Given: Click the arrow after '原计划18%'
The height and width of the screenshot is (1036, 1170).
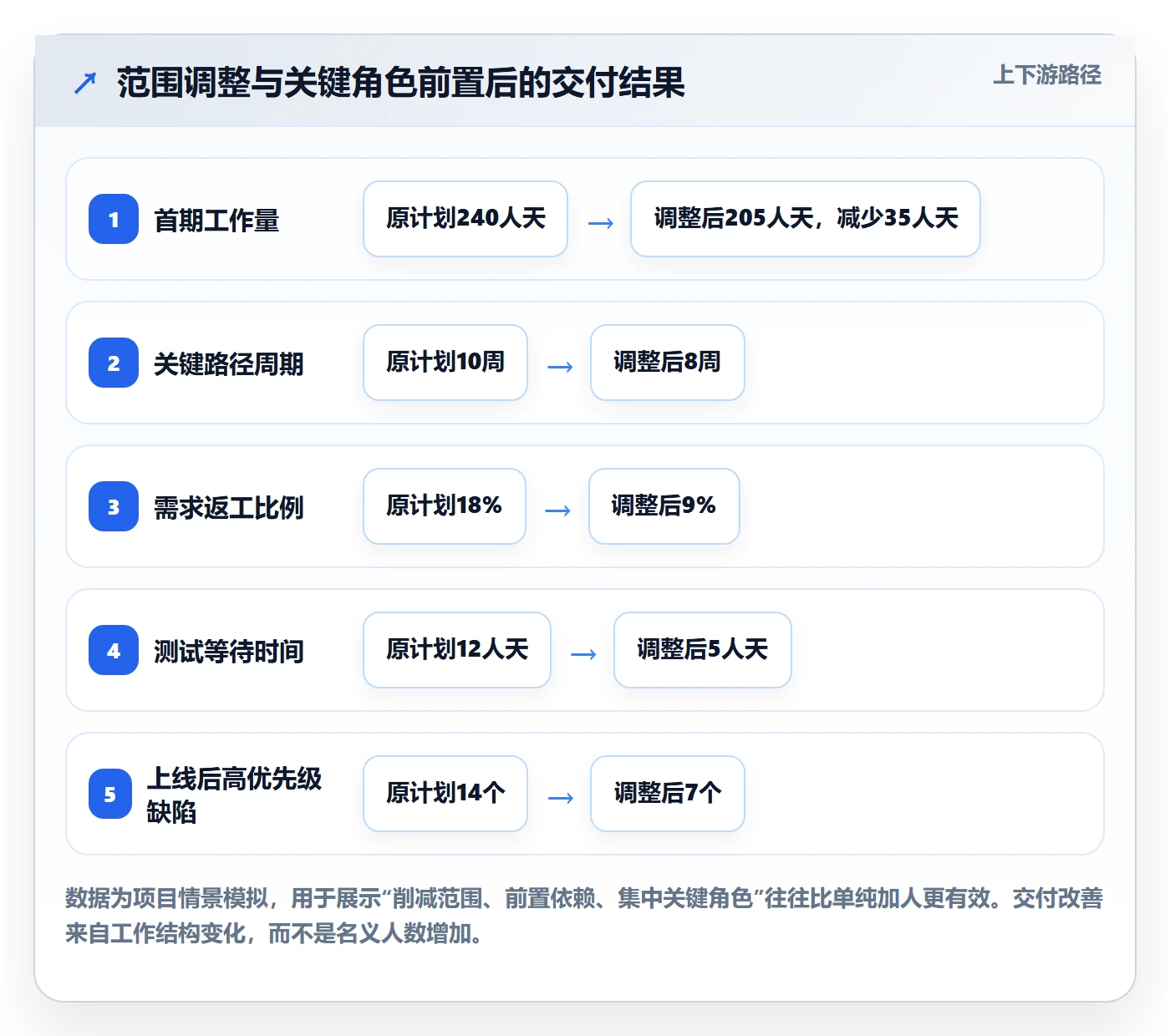Looking at the screenshot, I should pyautogui.click(x=557, y=510).
